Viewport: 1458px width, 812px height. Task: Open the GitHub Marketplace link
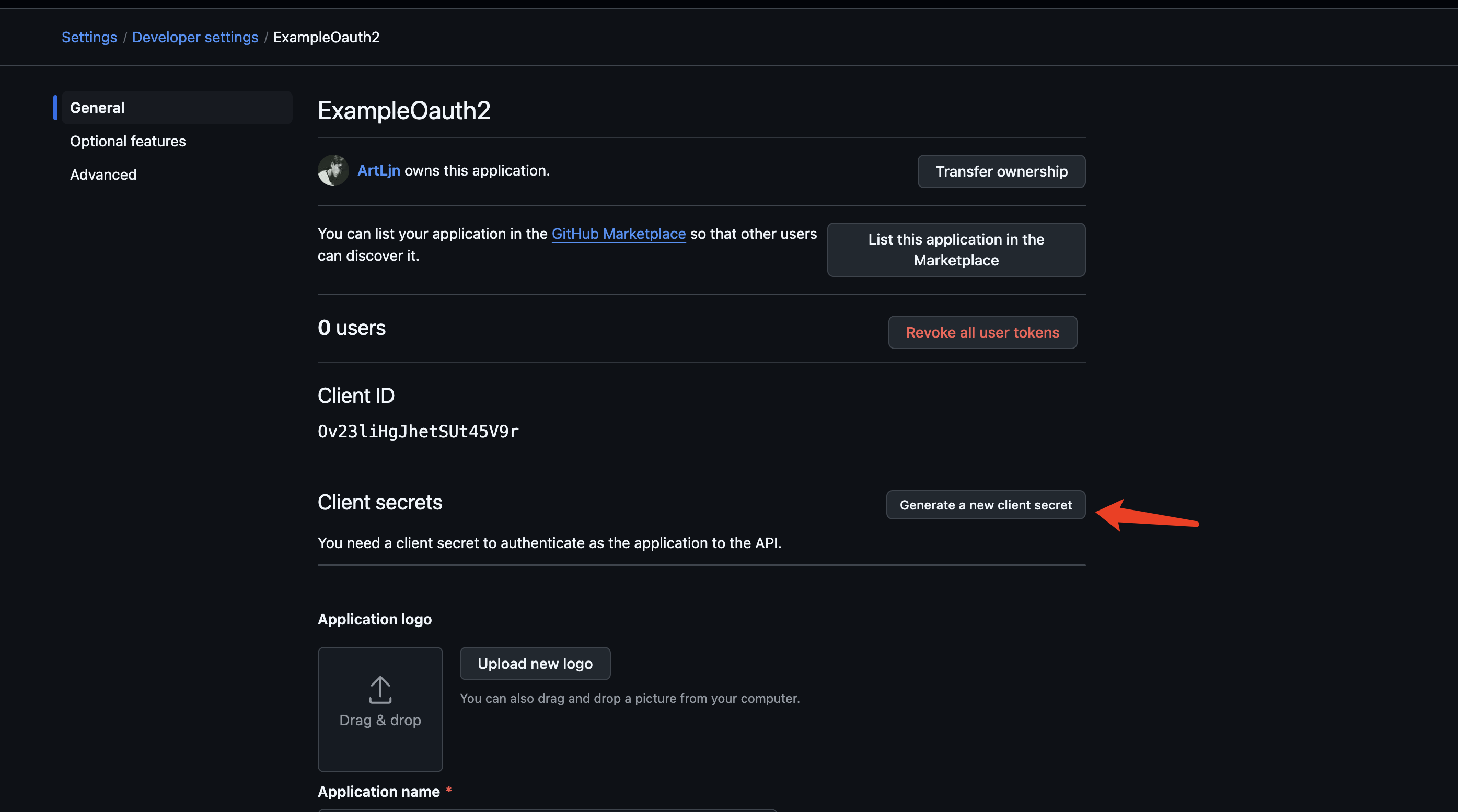click(618, 234)
